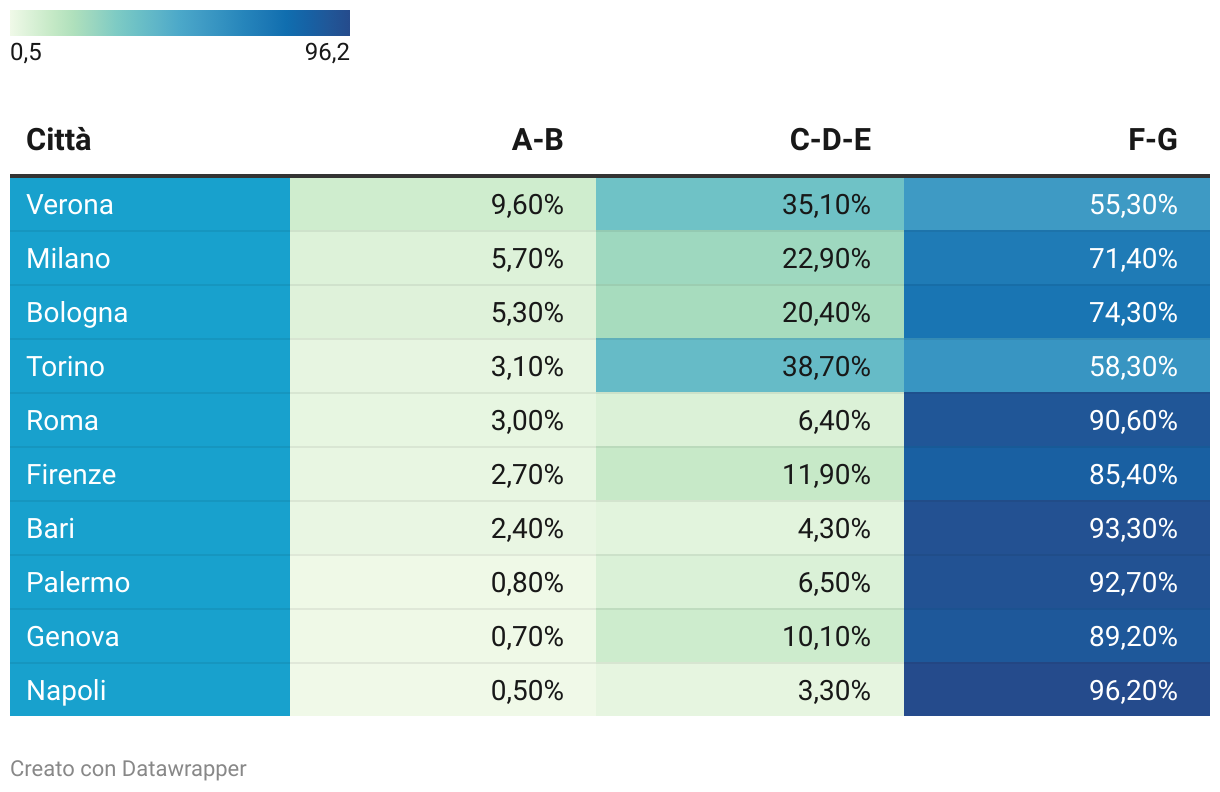Select the F-G column header
Image resolution: width=1220 pixels, height=792 pixels.
(1152, 140)
